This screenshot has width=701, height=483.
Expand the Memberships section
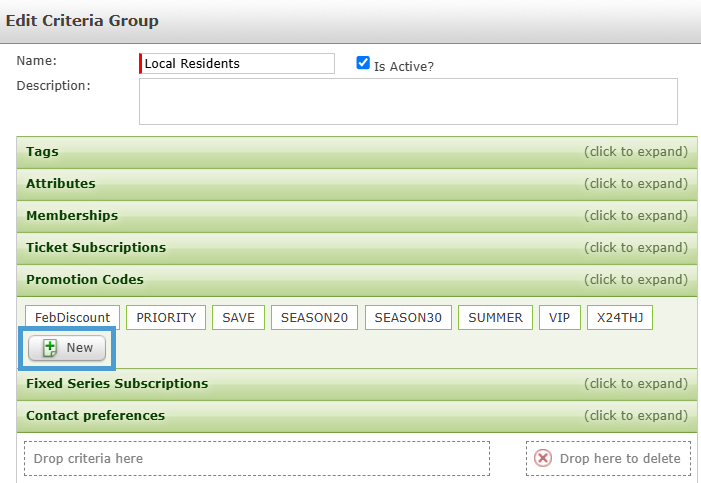click(x=357, y=216)
